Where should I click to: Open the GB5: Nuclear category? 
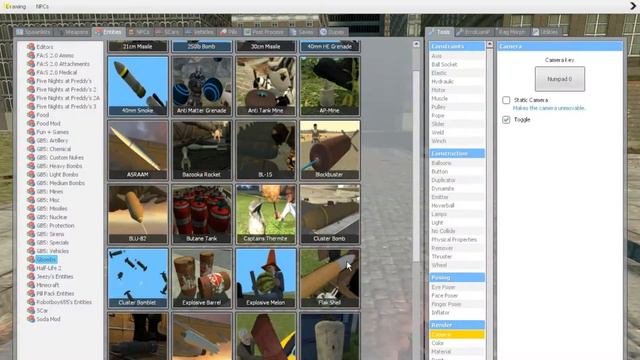click(x=51, y=217)
